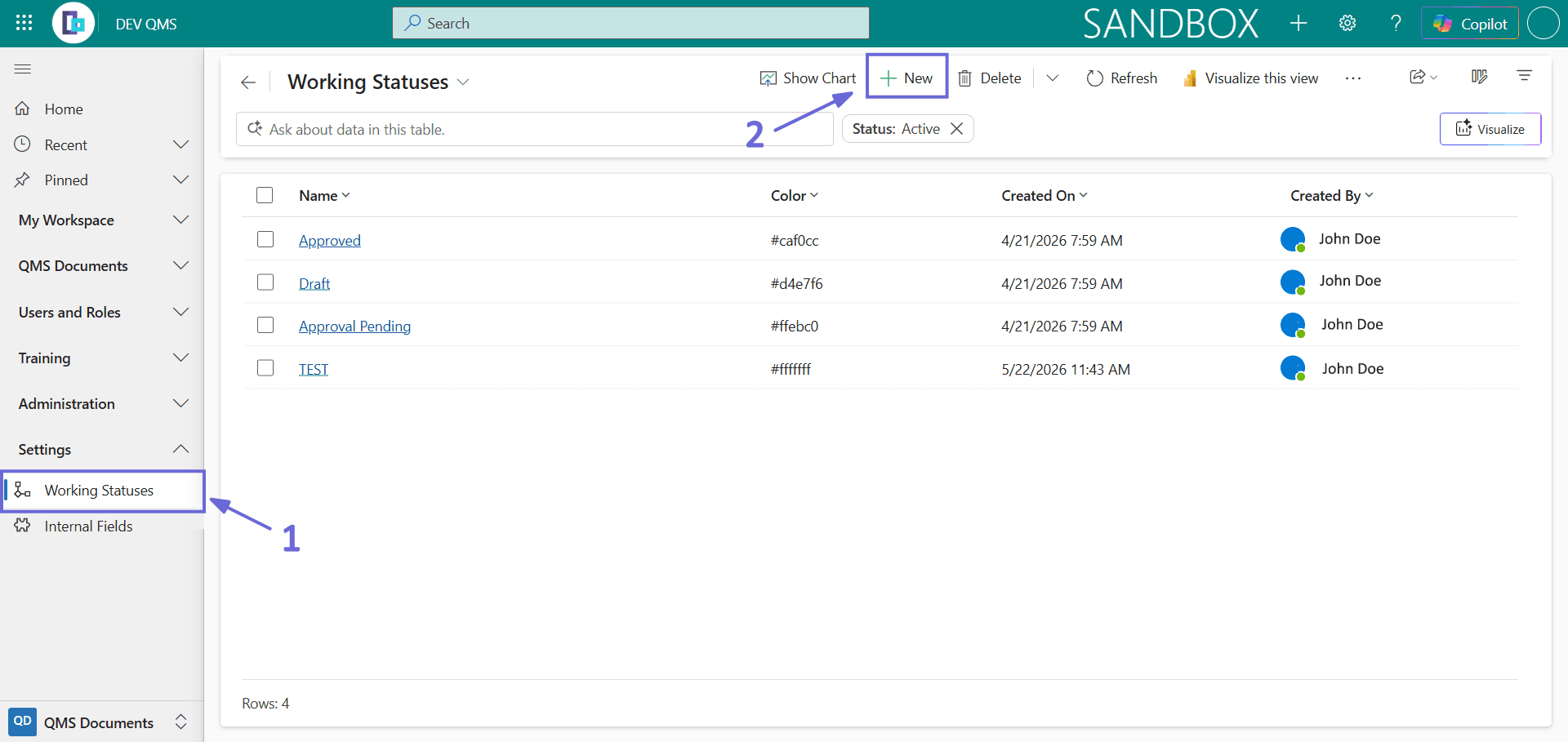Expand the Recent list chevron
This screenshot has height=742, width=1568.
coord(181,144)
